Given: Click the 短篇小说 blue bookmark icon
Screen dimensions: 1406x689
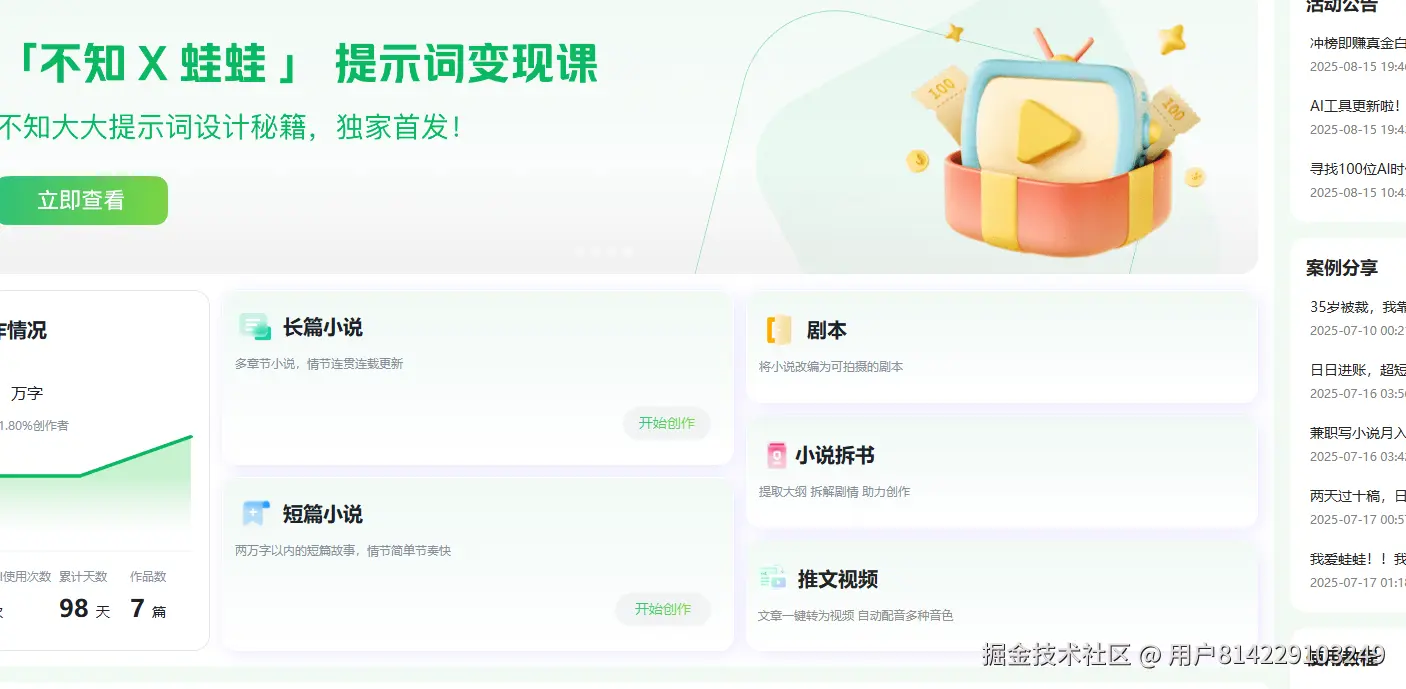Looking at the screenshot, I should (x=255, y=514).
